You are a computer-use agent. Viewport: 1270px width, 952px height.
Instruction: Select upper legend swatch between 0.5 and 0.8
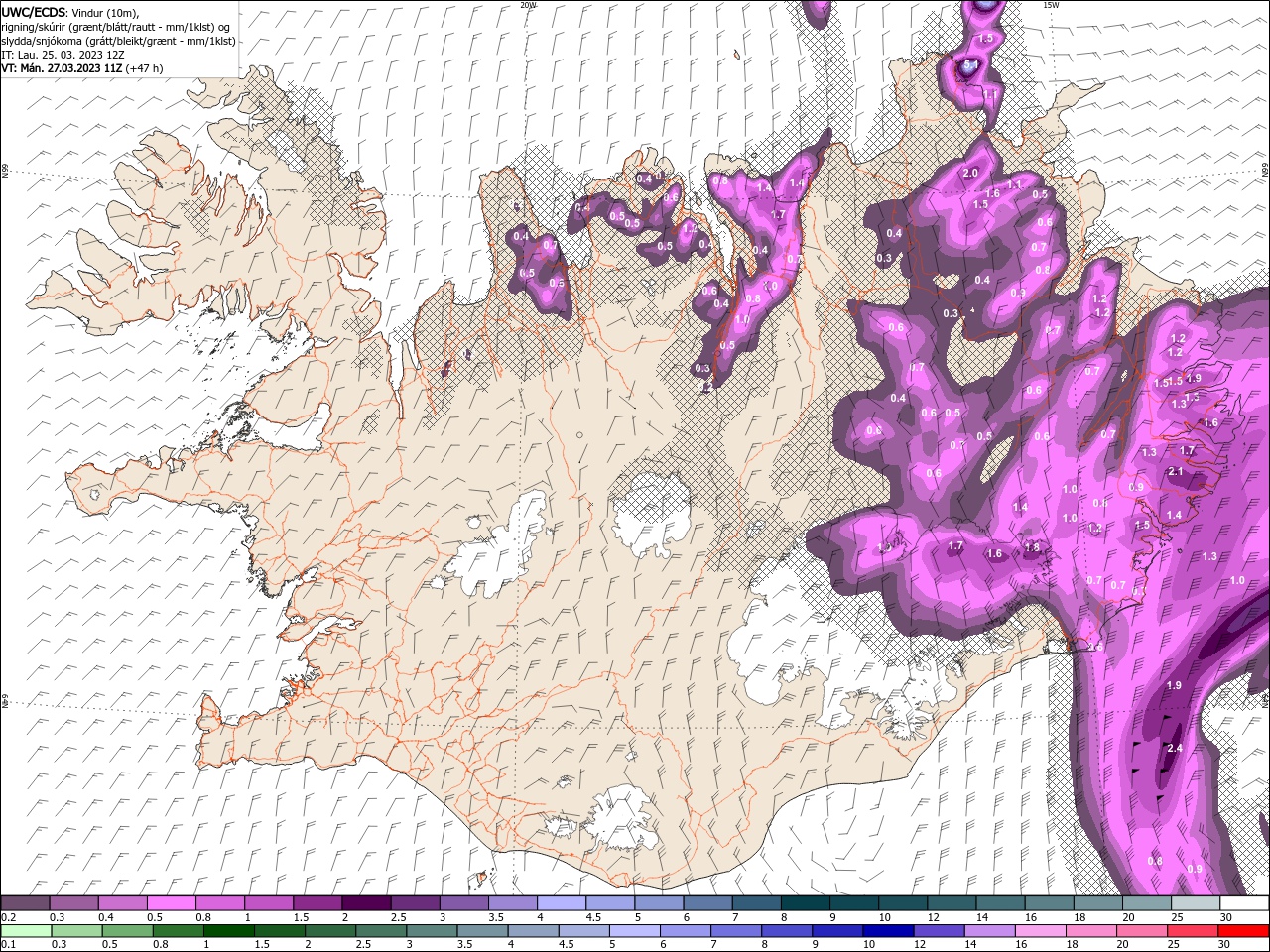171,903
